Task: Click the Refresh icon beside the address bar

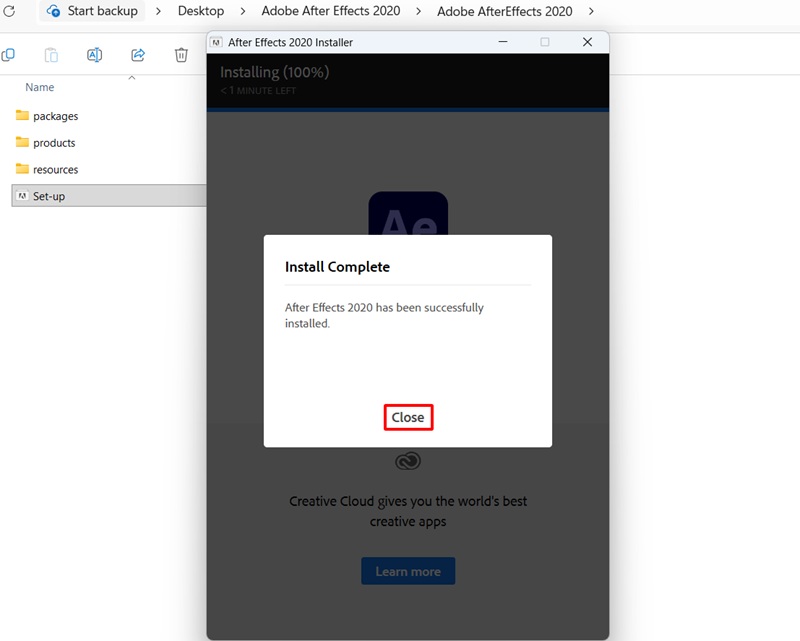Action: point(9,11)
